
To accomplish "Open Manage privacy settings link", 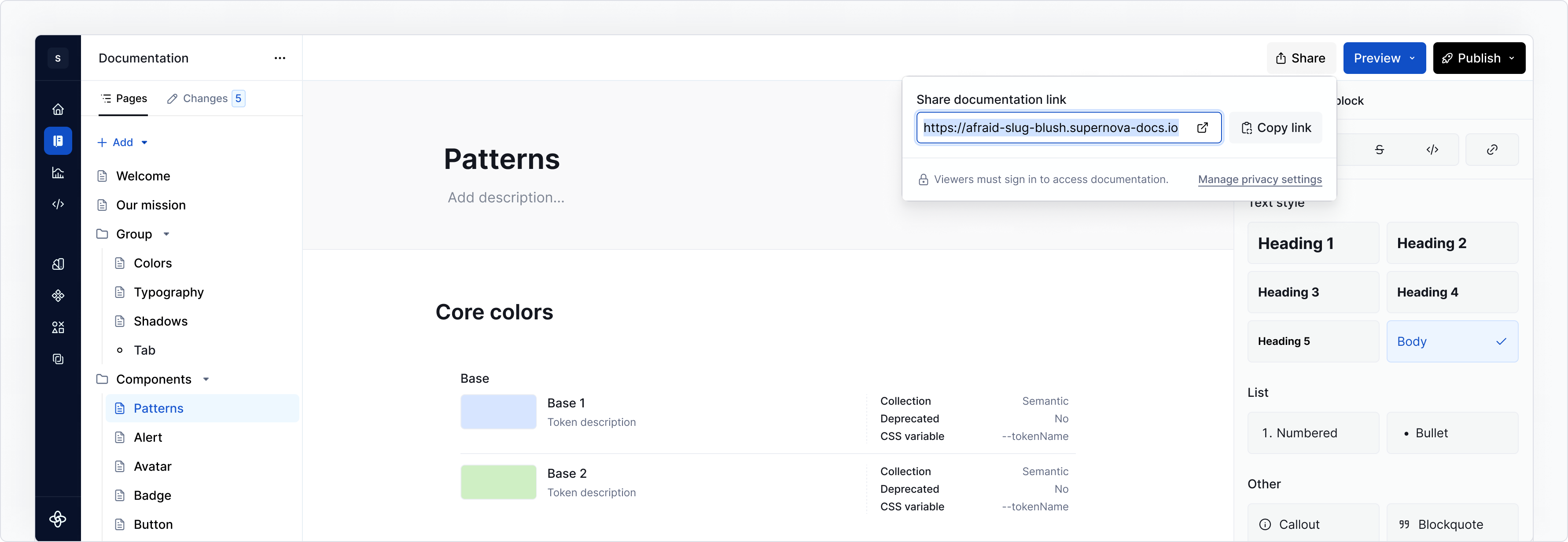I will [x=1259, y=179].
